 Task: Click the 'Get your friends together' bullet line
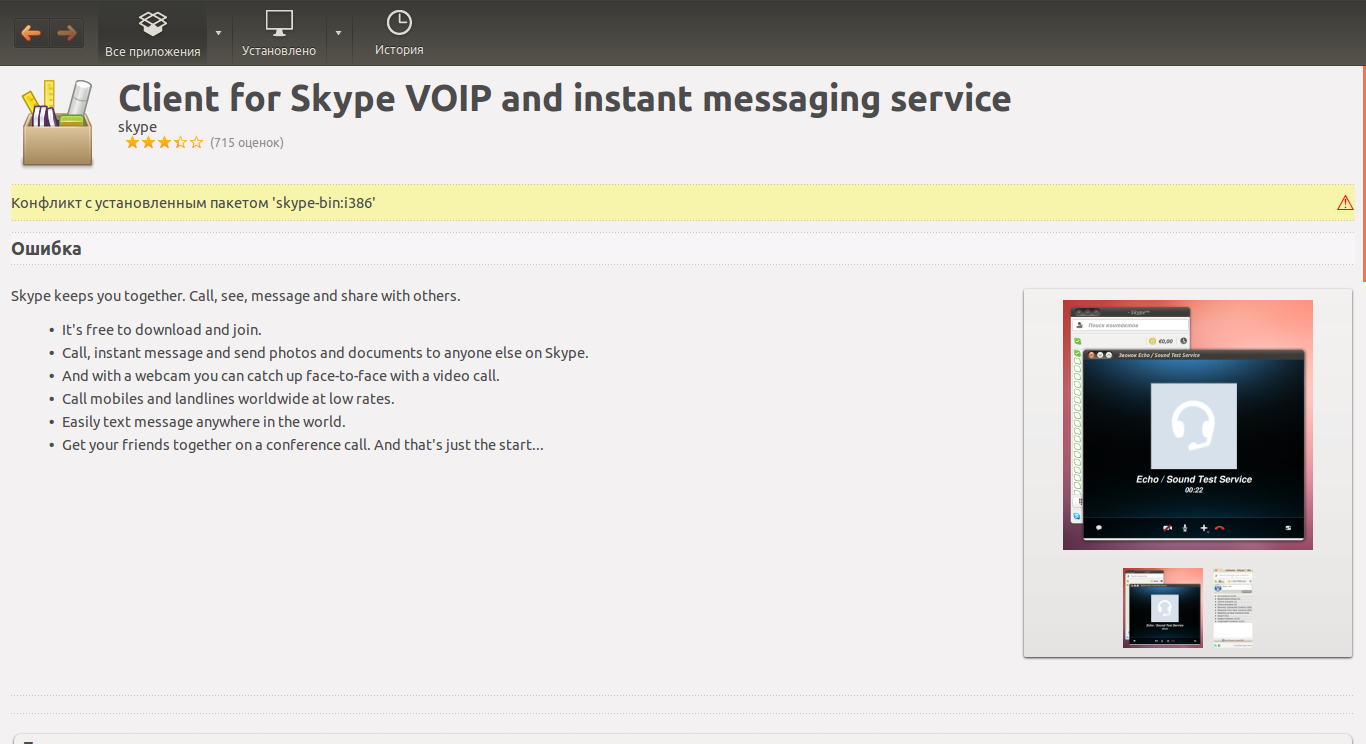(303, 444)
